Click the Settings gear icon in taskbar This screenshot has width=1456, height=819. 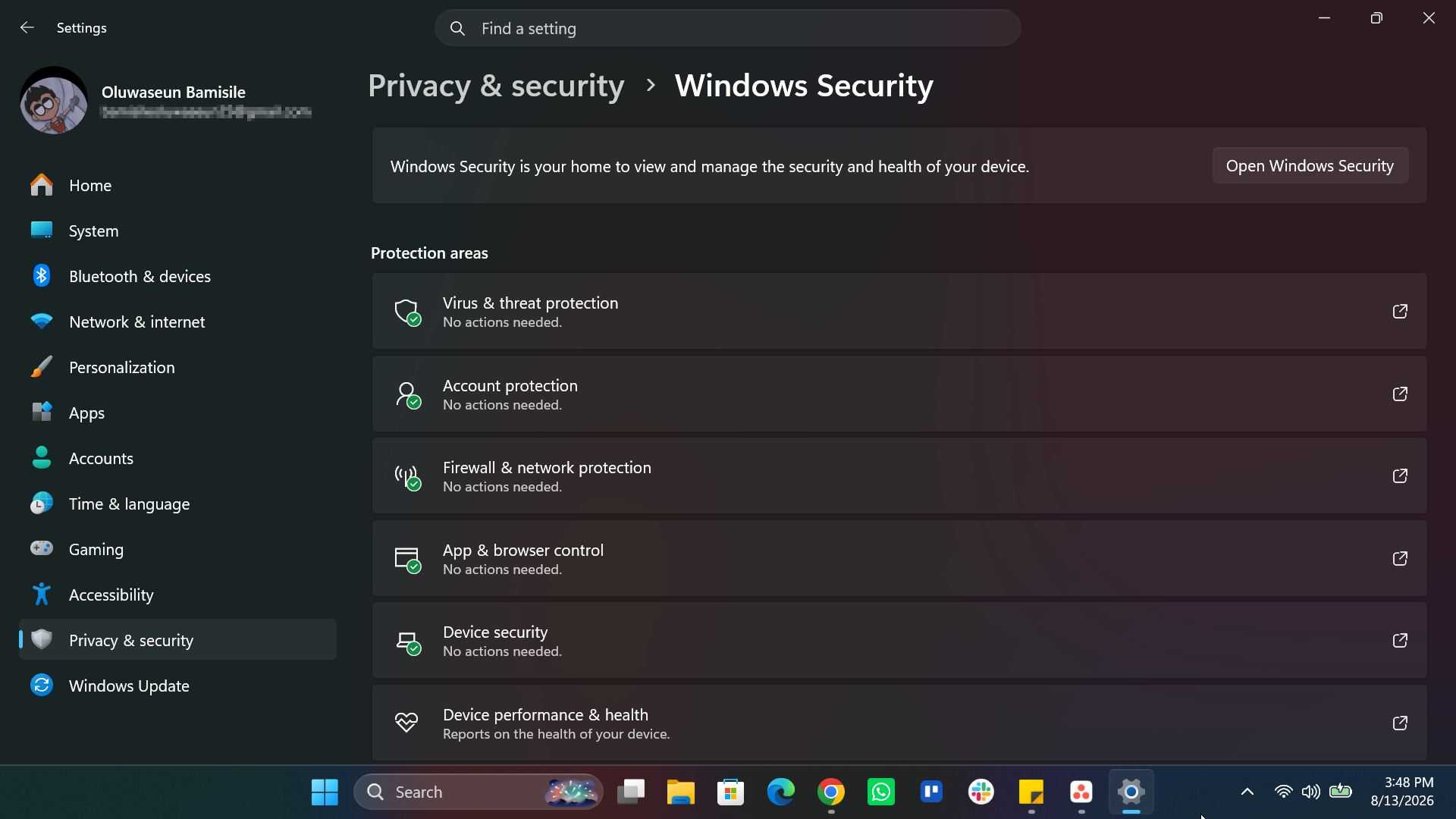1131,792
